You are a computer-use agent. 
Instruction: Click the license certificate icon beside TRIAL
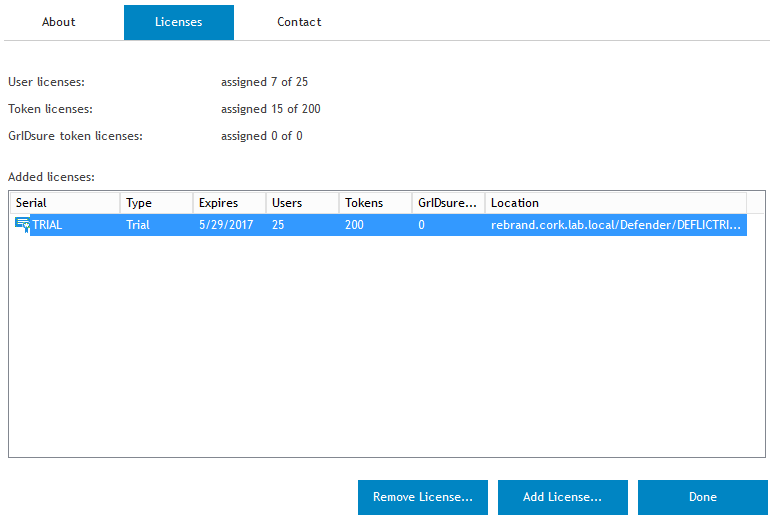click(22, 225)
